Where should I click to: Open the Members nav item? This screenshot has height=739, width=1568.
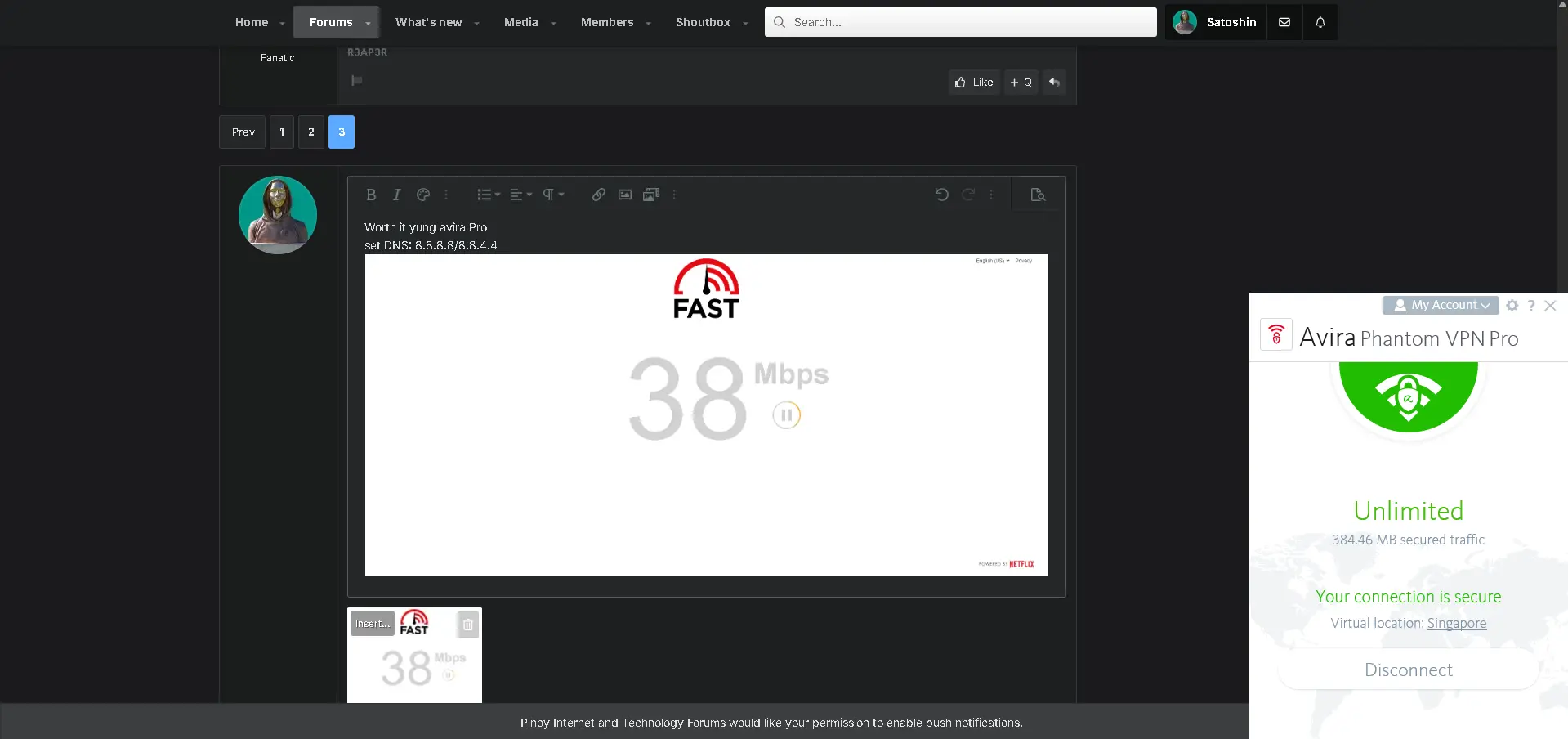point(607,22)
